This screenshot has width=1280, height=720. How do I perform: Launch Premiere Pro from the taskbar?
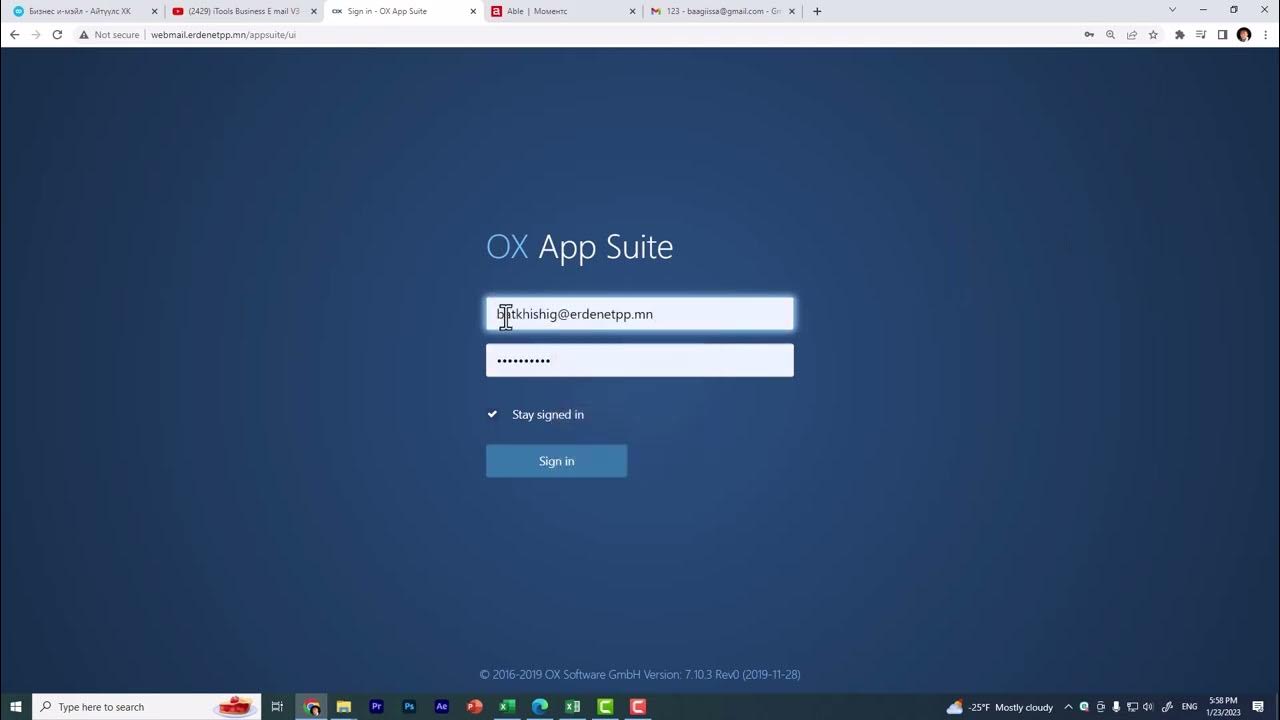376,707
